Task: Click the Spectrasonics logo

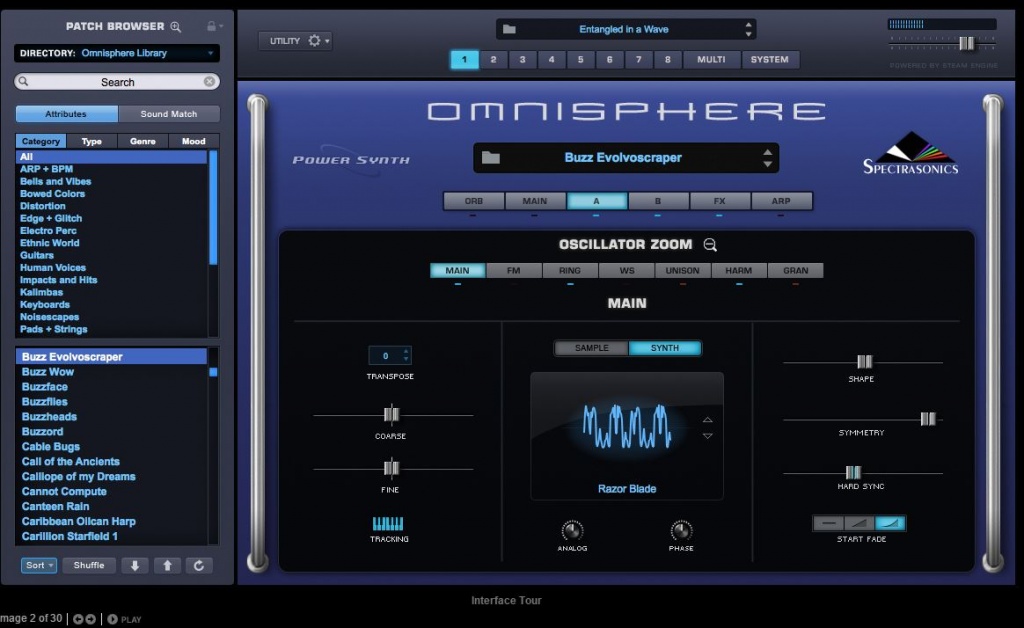Action: 911,153
